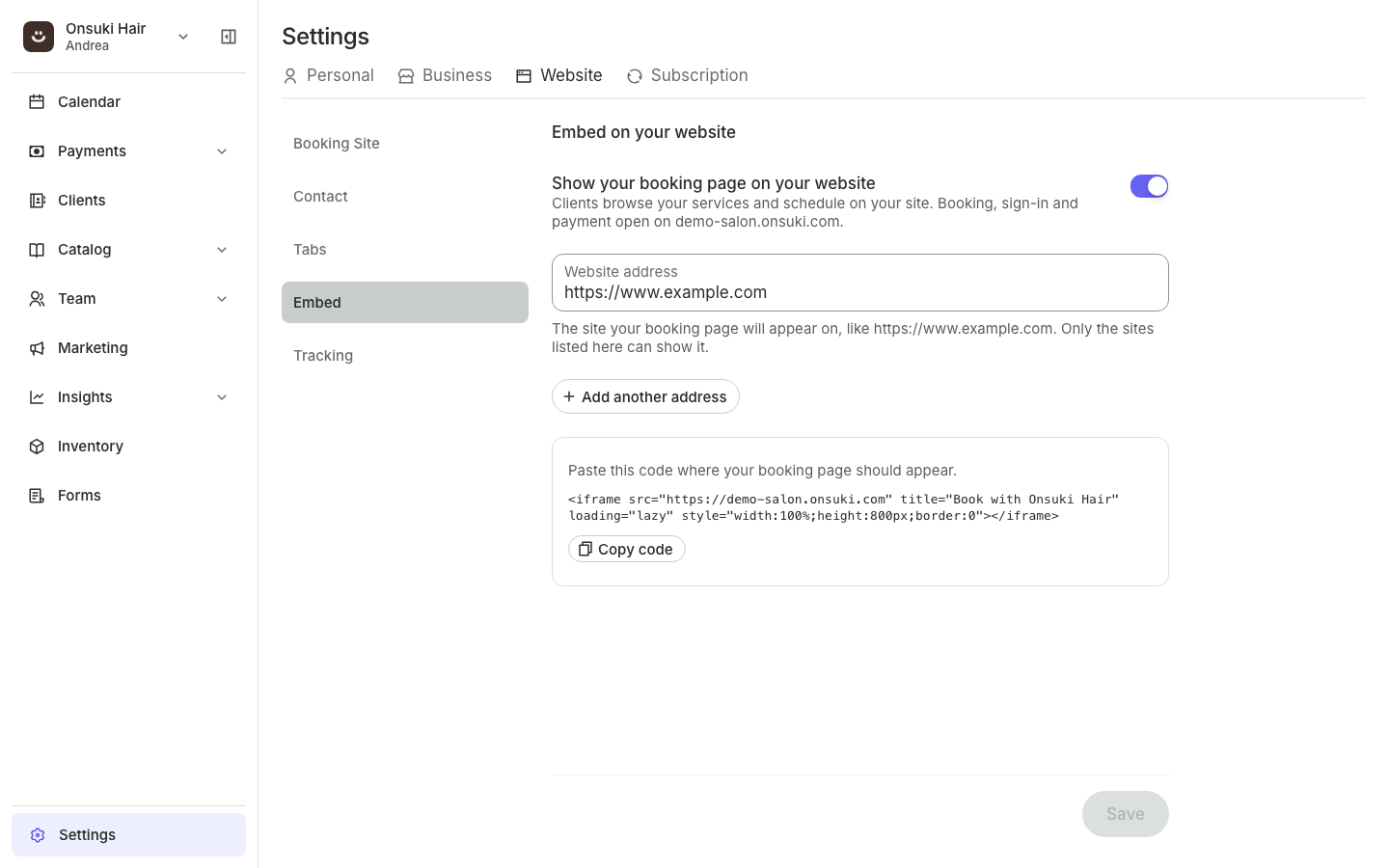This screenshot has height=868, width=1389.
Task: Select the Embed settings section
Action: (x=405, y=303)
